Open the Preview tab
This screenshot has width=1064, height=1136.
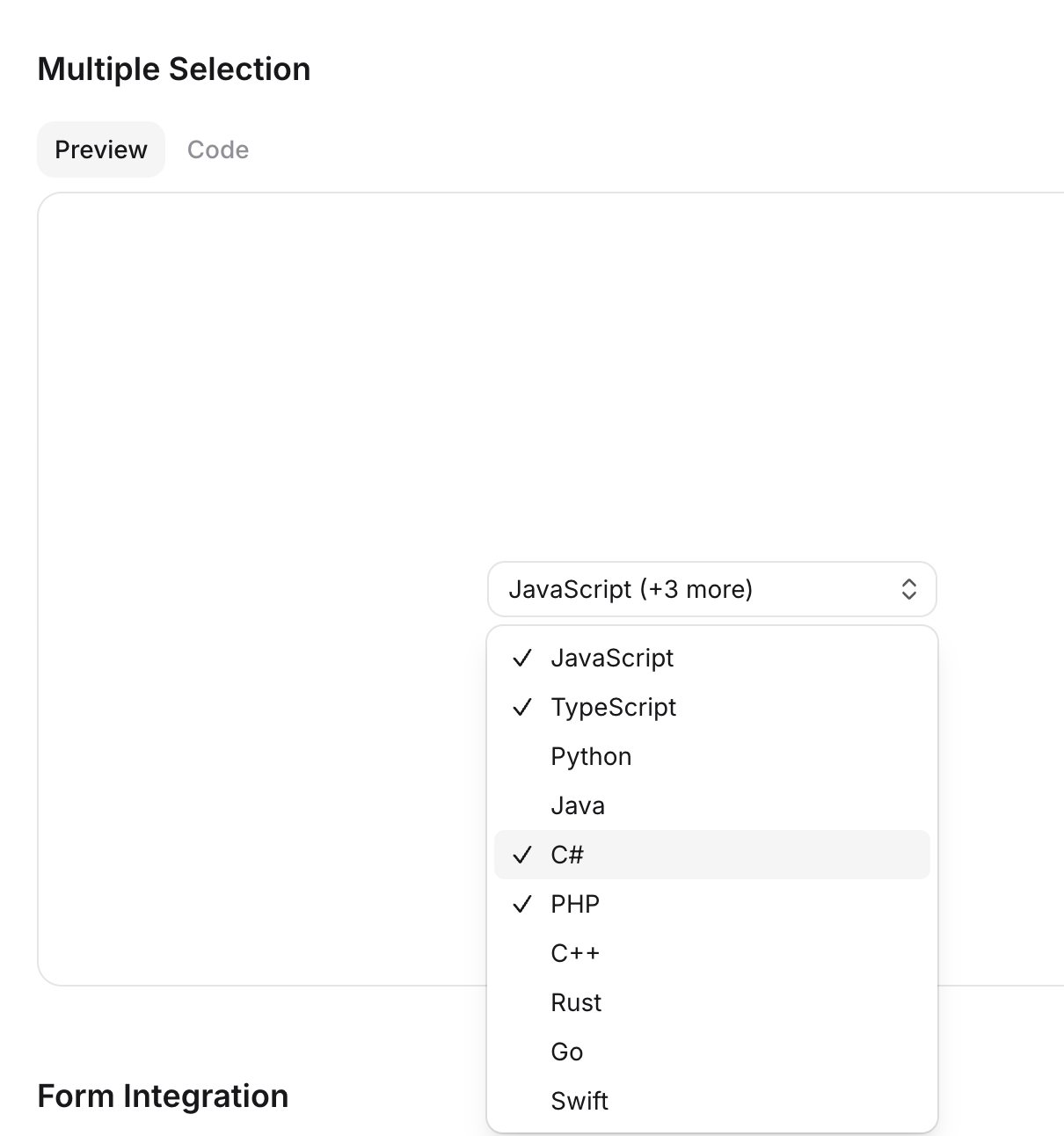(101, 149)
